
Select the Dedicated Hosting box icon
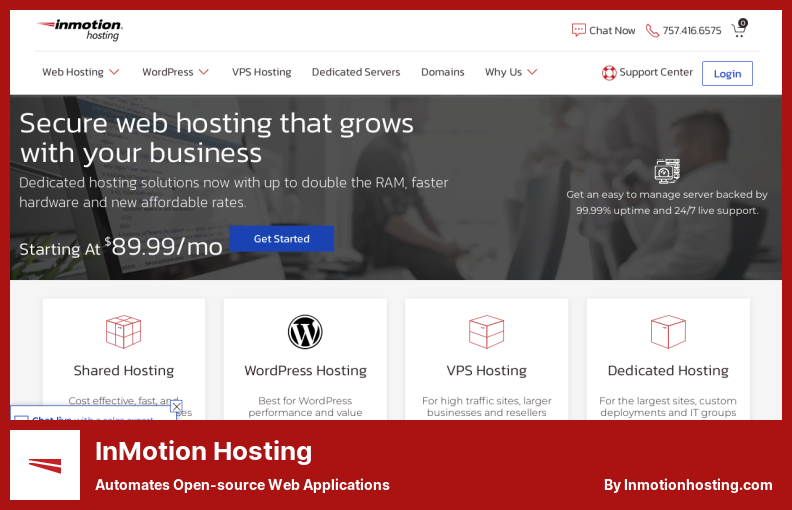(668, 331)
